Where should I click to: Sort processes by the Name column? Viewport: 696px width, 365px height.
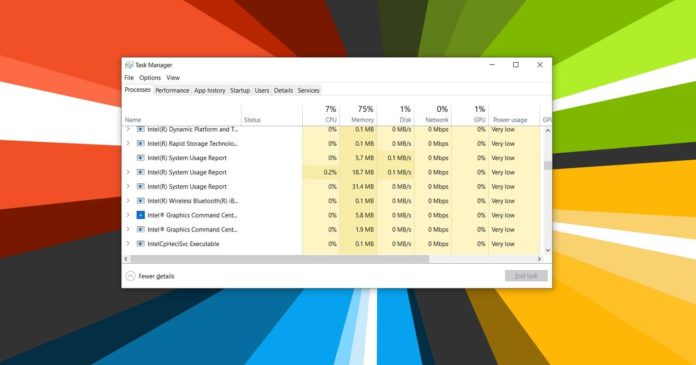182,115
